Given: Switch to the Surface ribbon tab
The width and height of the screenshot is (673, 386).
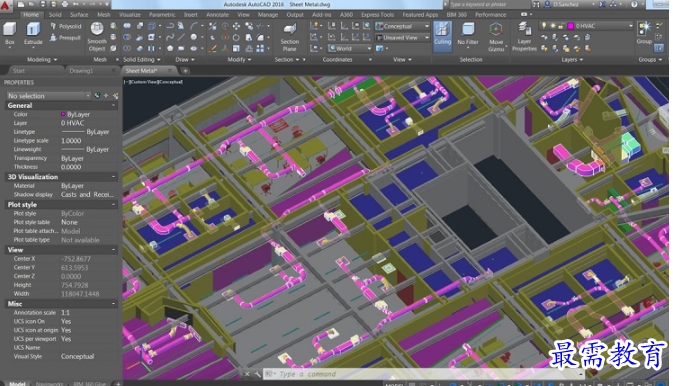Looking at the screenshot, I should pyautogui.click(x=79, y=15).
